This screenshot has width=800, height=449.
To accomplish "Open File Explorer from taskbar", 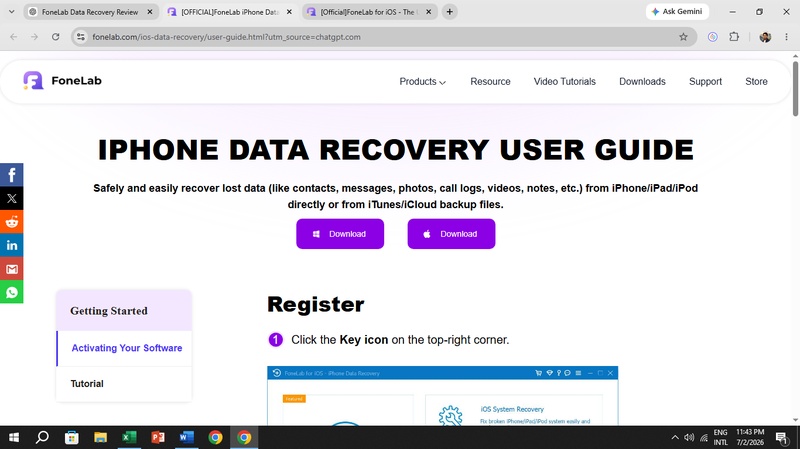I will click(x=101, y=437).
